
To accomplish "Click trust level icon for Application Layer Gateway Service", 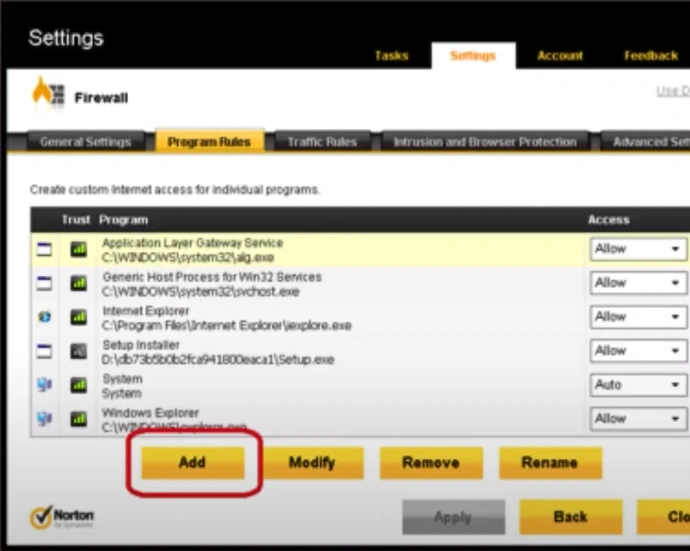I will pos(79,250).
